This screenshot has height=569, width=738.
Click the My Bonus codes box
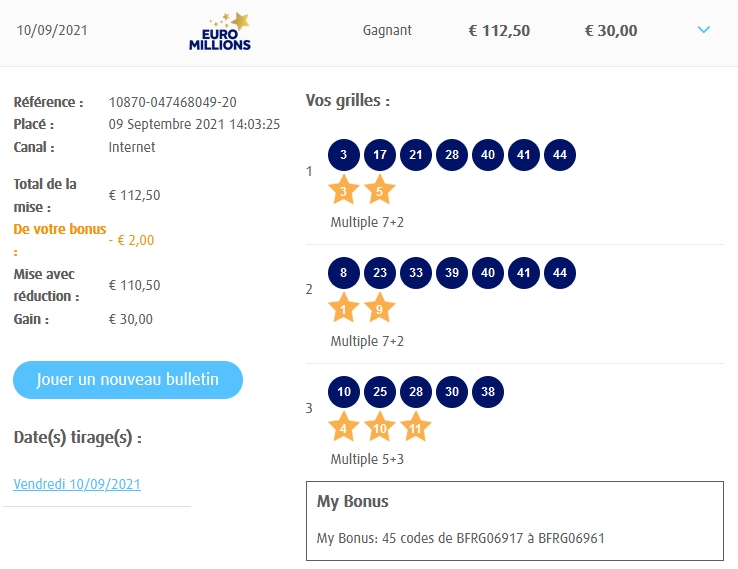coord(514,521)
